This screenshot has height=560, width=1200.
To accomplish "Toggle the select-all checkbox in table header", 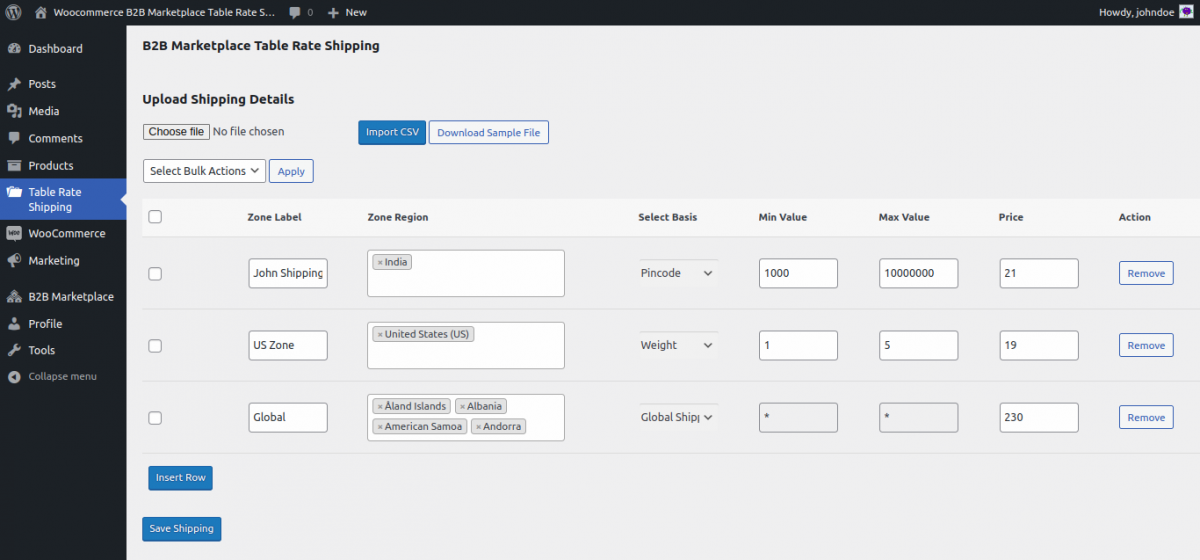I will click(155, 217).
